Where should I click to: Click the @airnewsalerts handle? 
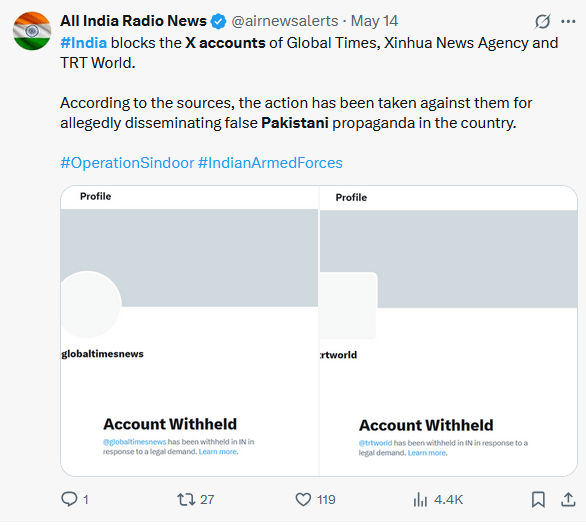coord(285,21)
